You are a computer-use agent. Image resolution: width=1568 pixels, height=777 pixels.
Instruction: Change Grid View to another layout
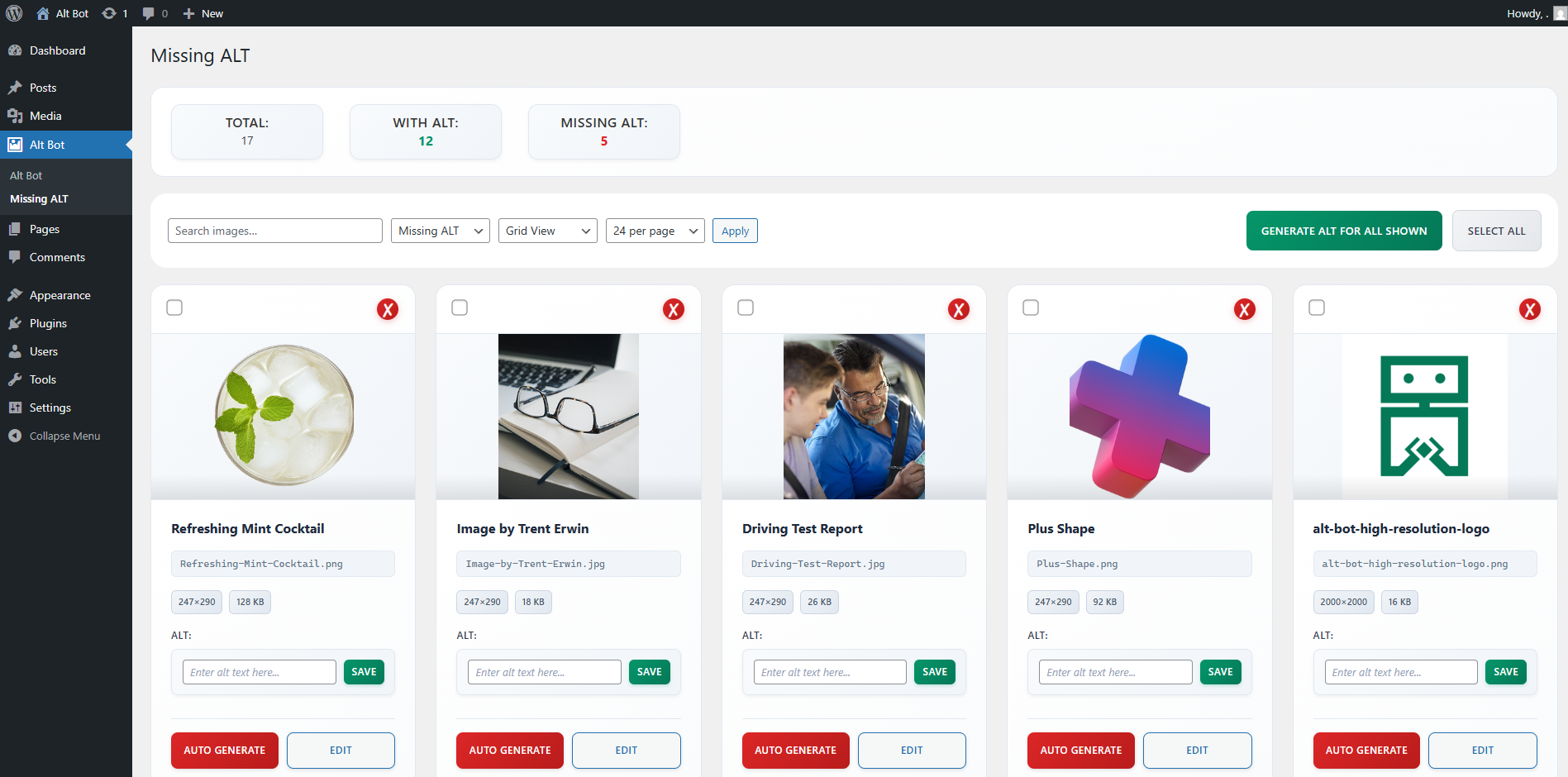547,231
